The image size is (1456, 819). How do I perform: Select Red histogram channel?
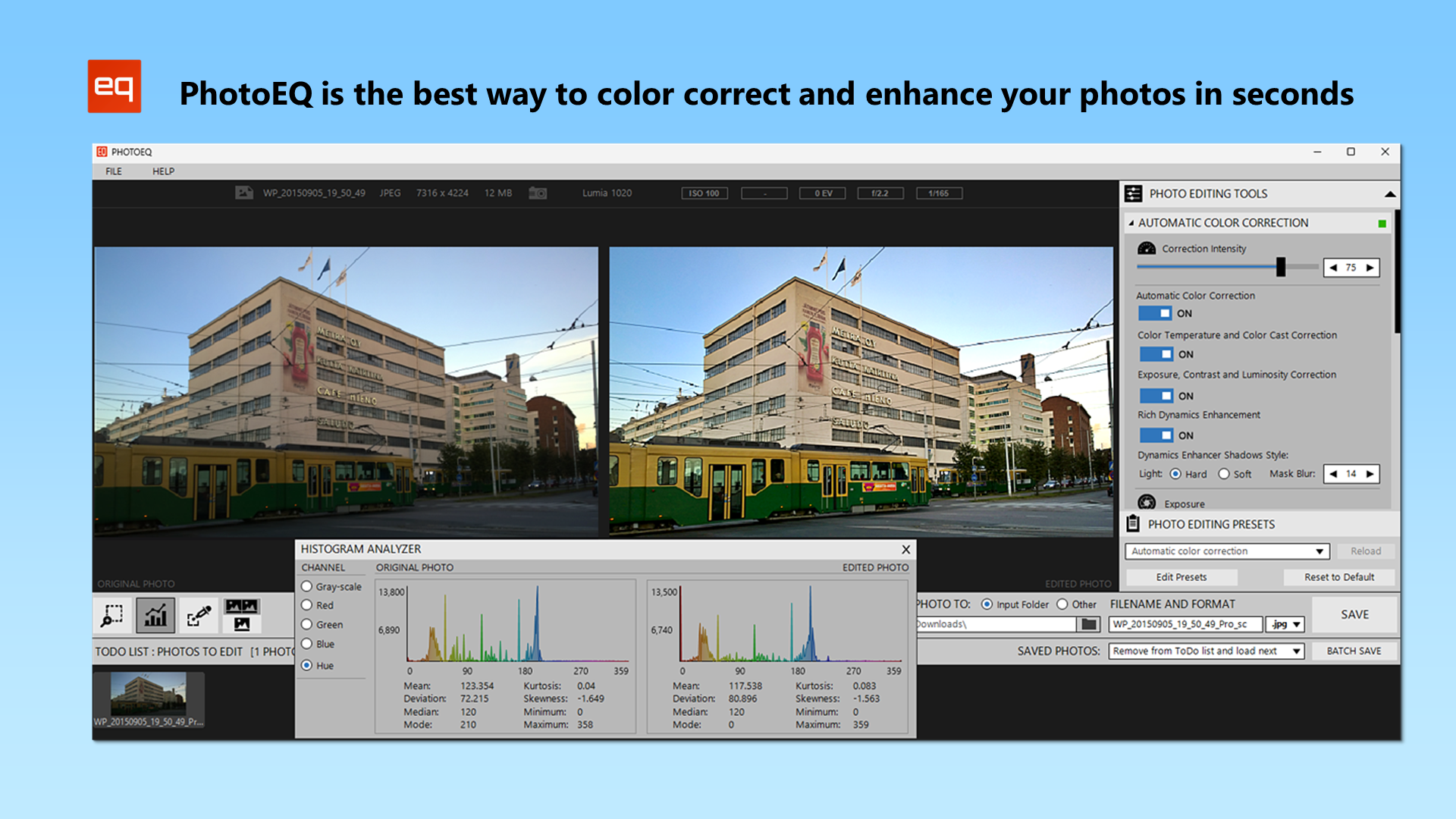[307, 605]
